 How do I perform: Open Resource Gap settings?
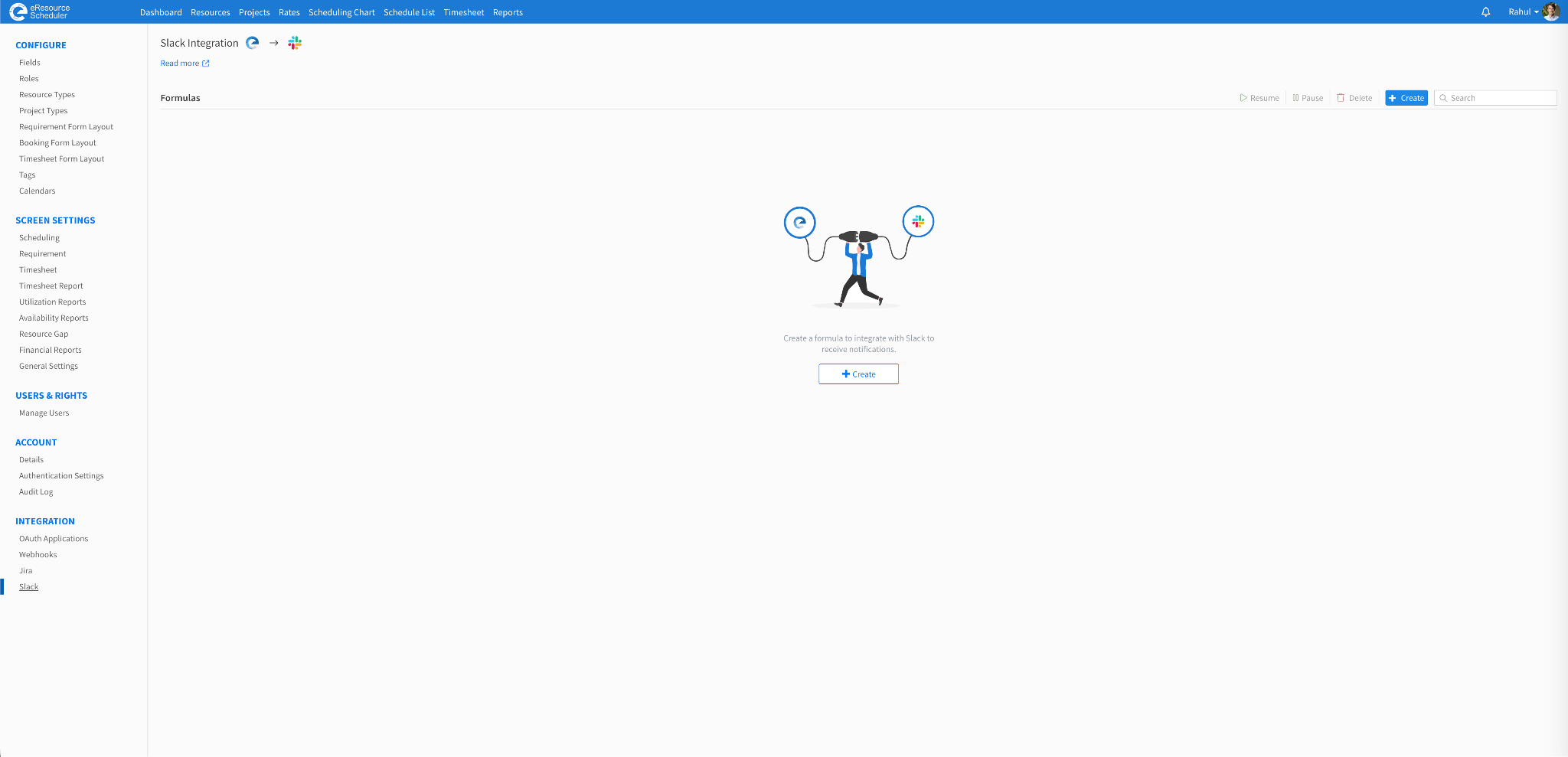[x=44, y=334]
